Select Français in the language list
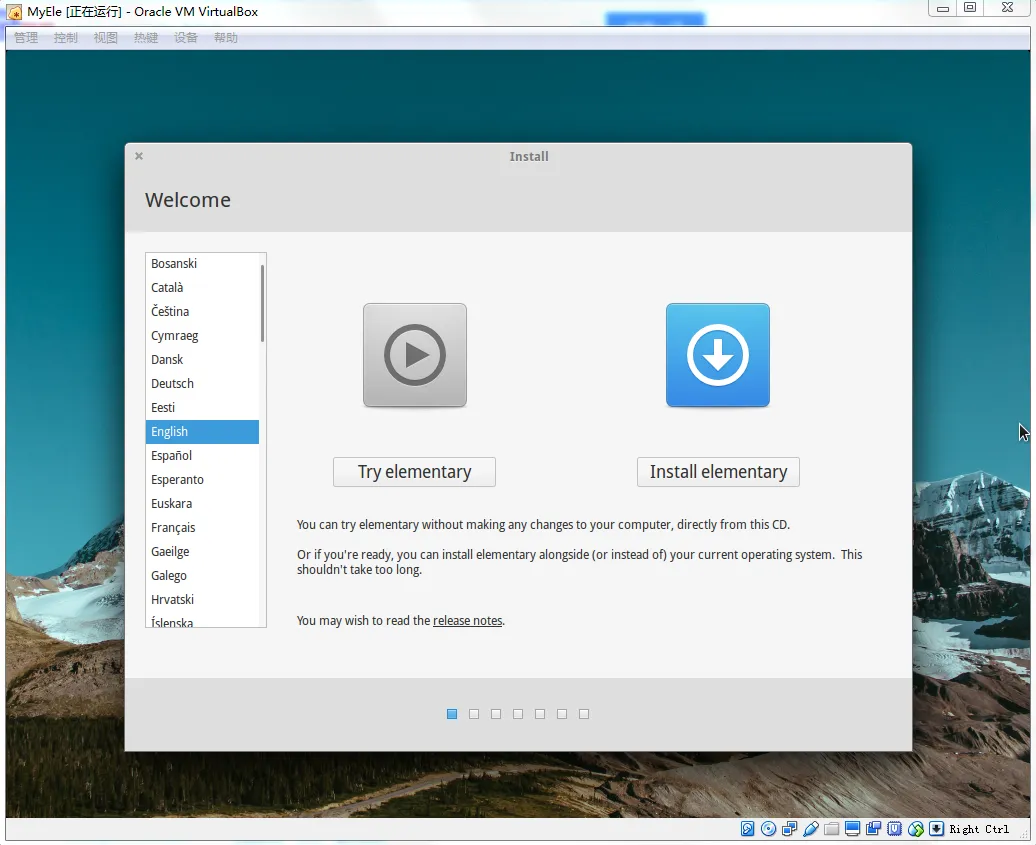The width and height of the screenshot is (1036, 845). click(202, 527)
